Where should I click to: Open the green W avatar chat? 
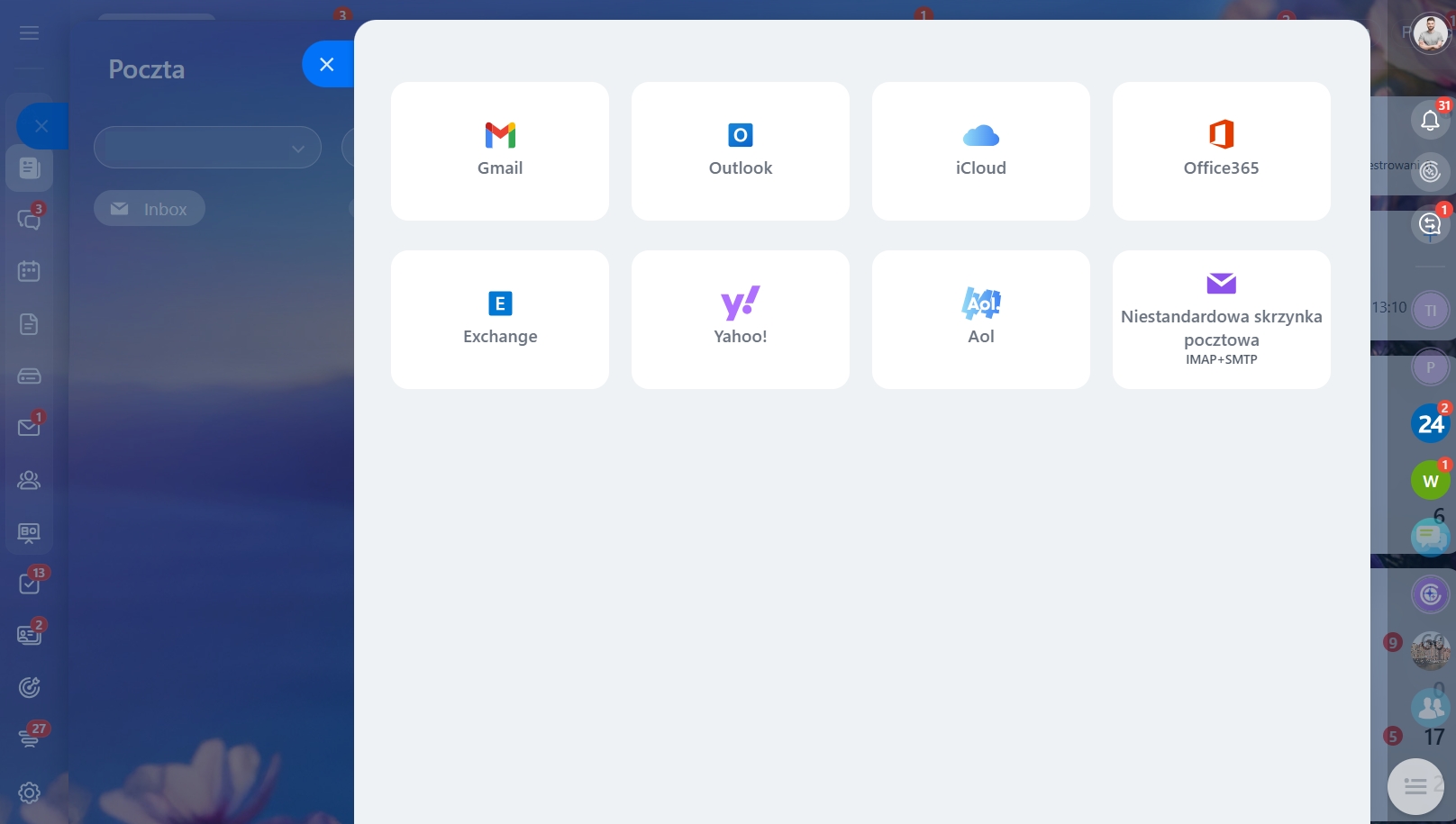[x=1431, y=481]
